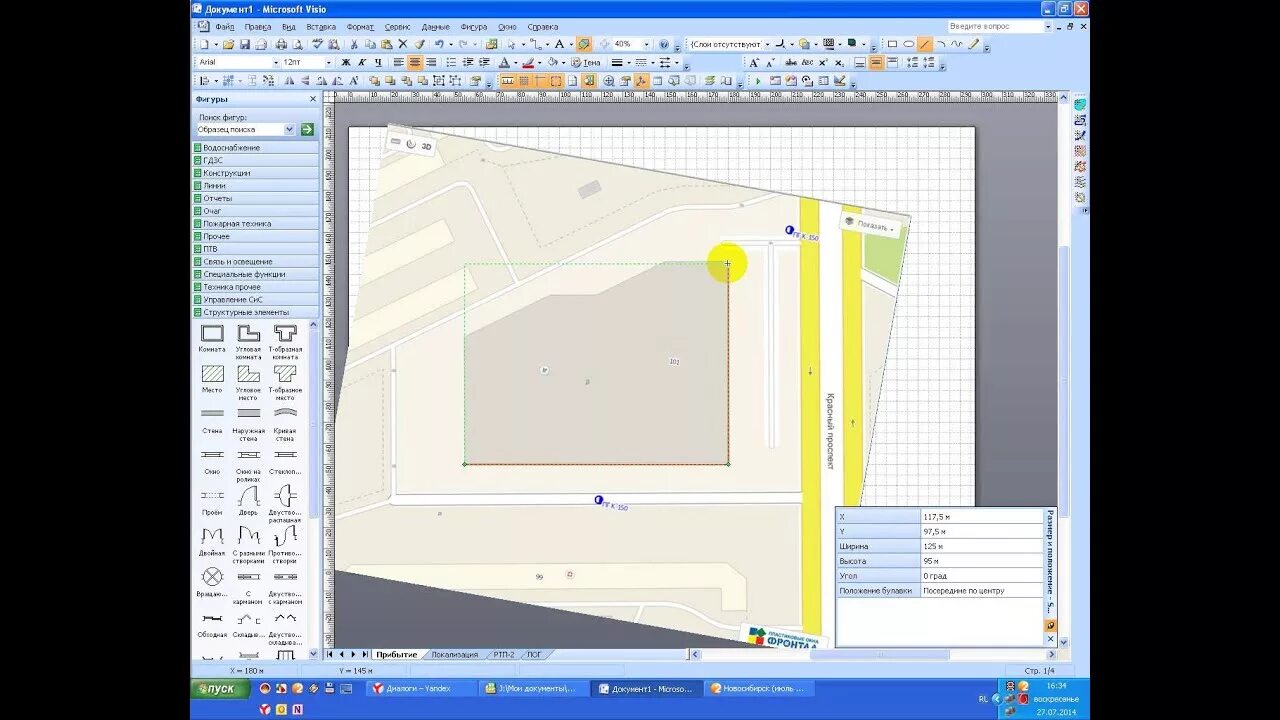Select the ellipse drawing tool
The width and height of the screenshot is (1280, 720).
(908, 44)
